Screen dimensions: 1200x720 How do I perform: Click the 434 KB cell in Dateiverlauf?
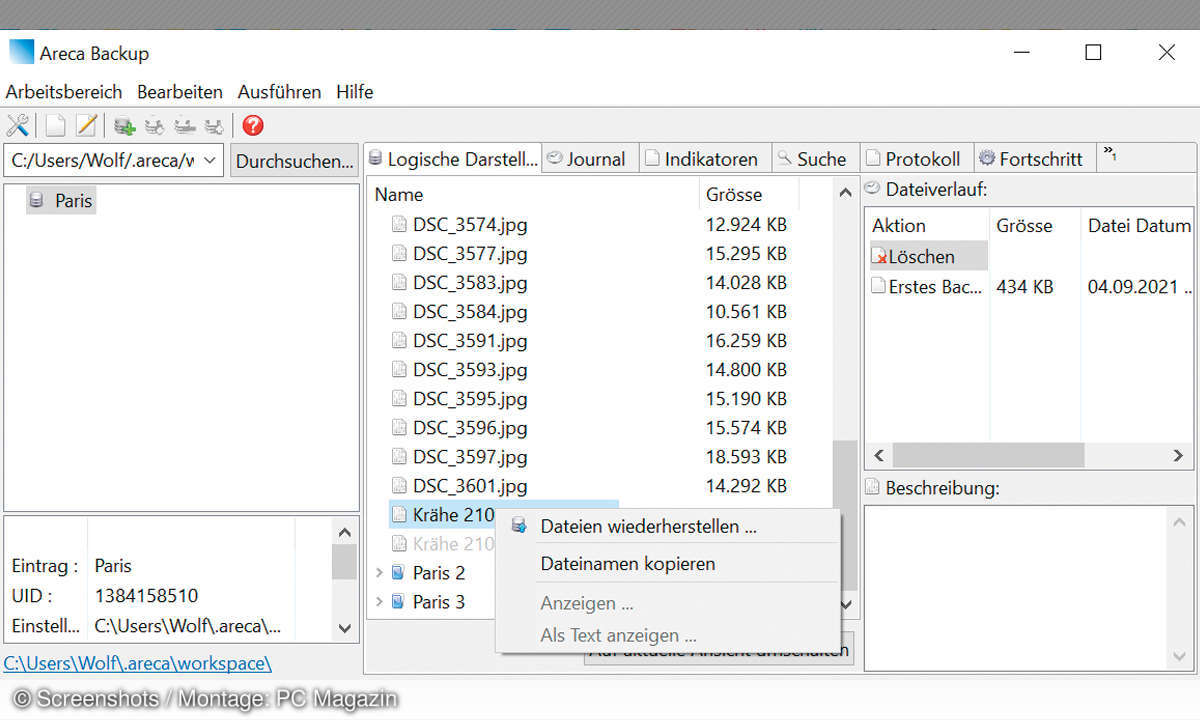click(1025, 286)
